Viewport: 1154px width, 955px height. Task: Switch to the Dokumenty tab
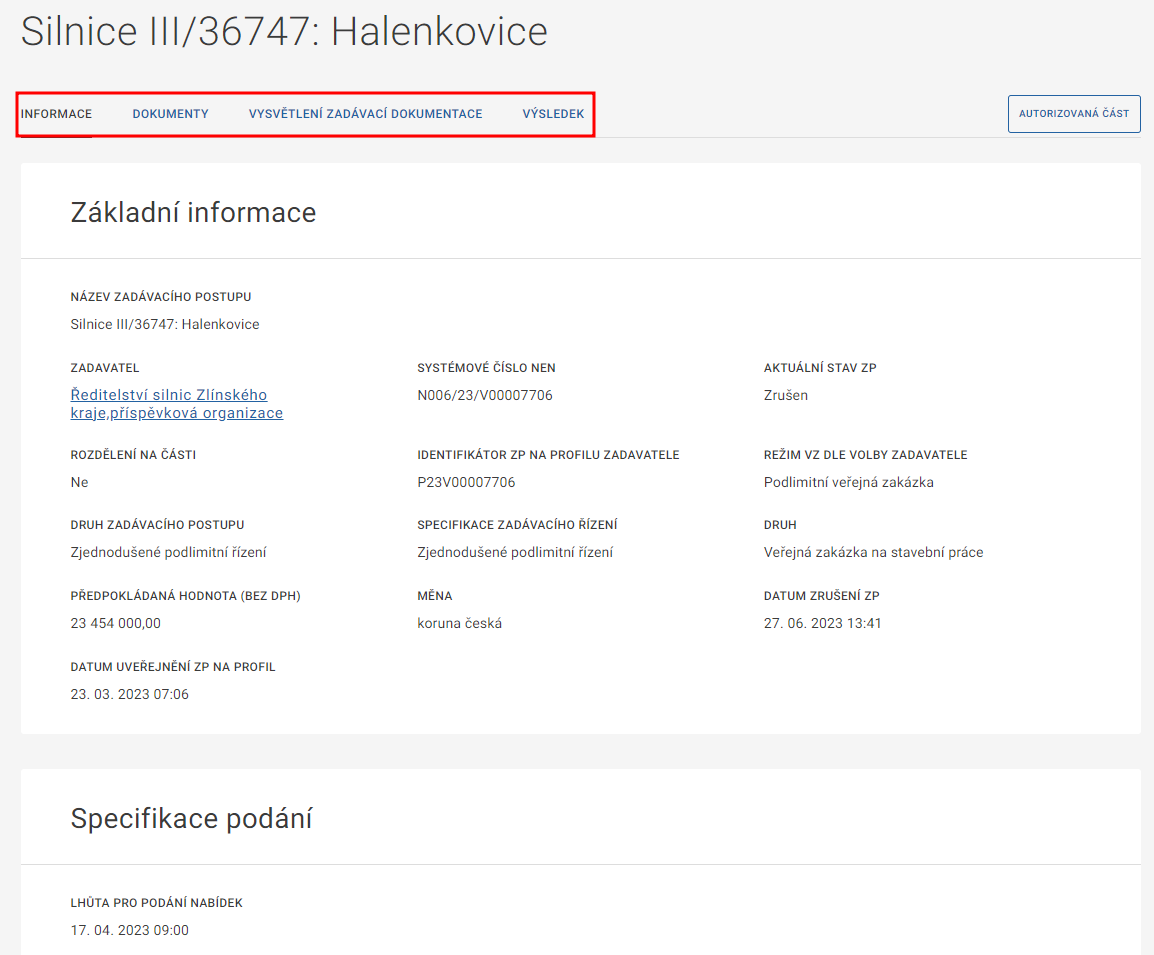click(170, 114)
